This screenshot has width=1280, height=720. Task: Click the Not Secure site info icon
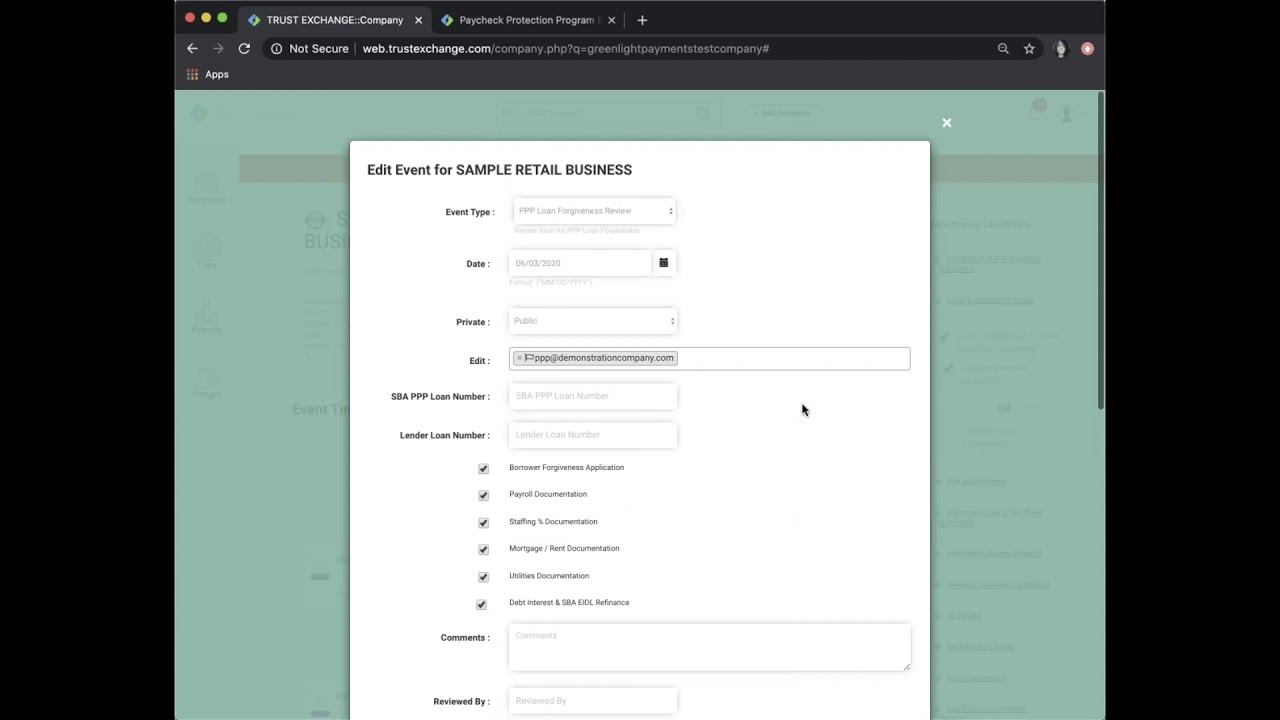point(277,48)
